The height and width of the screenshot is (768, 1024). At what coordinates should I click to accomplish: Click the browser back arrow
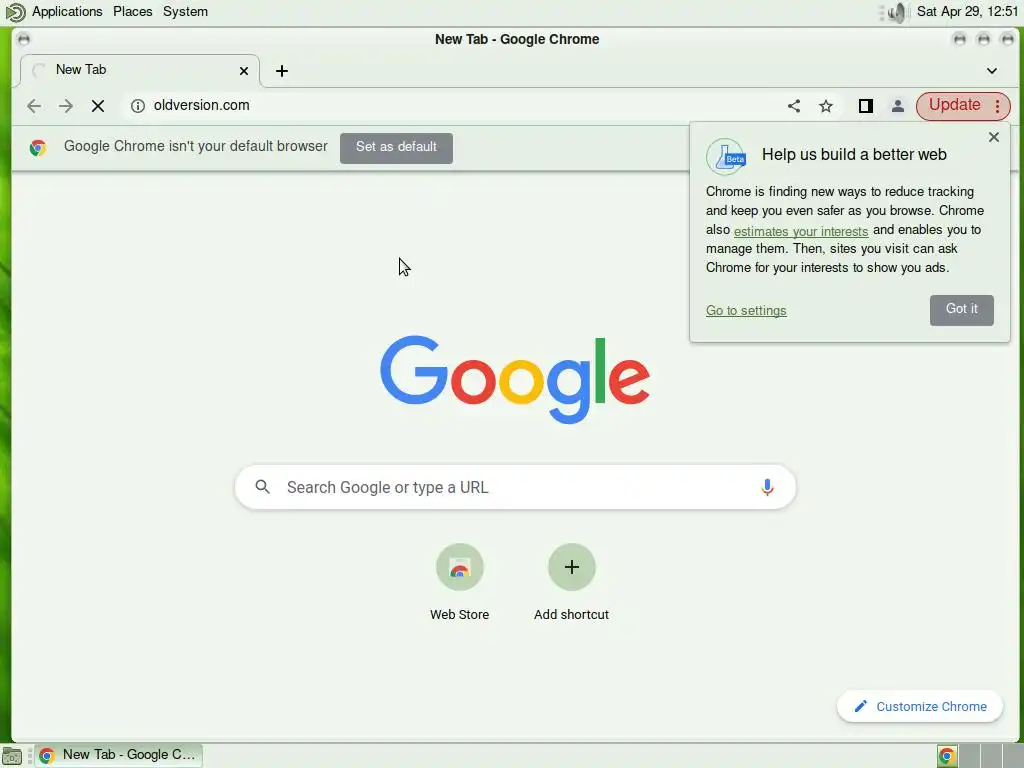pyautogui.click(x=34, y=106)
